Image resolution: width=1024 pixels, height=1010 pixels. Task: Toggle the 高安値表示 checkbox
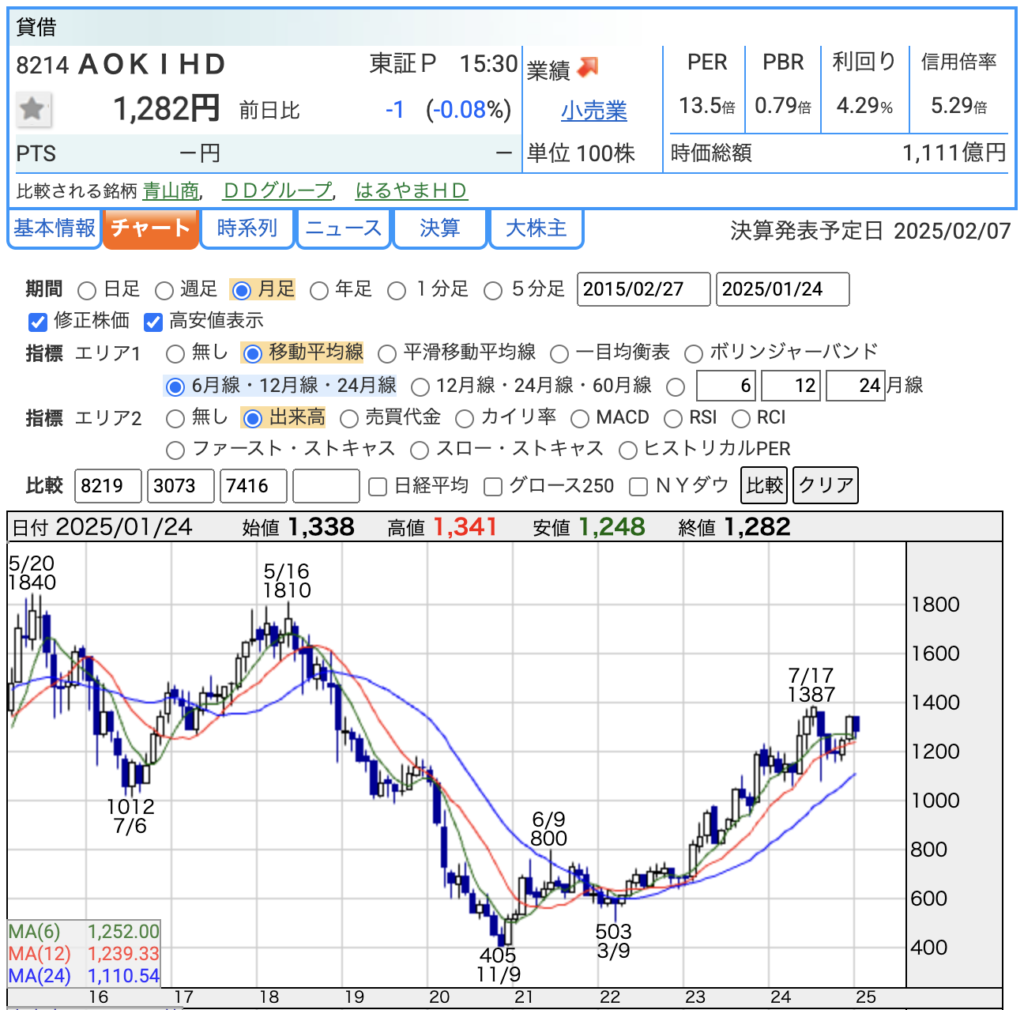[x=153, y=322]
